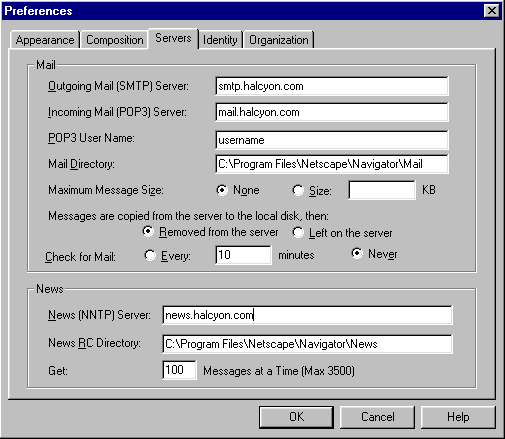The image size is (505, 439).
Task: Click the maximum size KB input box
Action: pyautogui.click(x=382, y=190)
